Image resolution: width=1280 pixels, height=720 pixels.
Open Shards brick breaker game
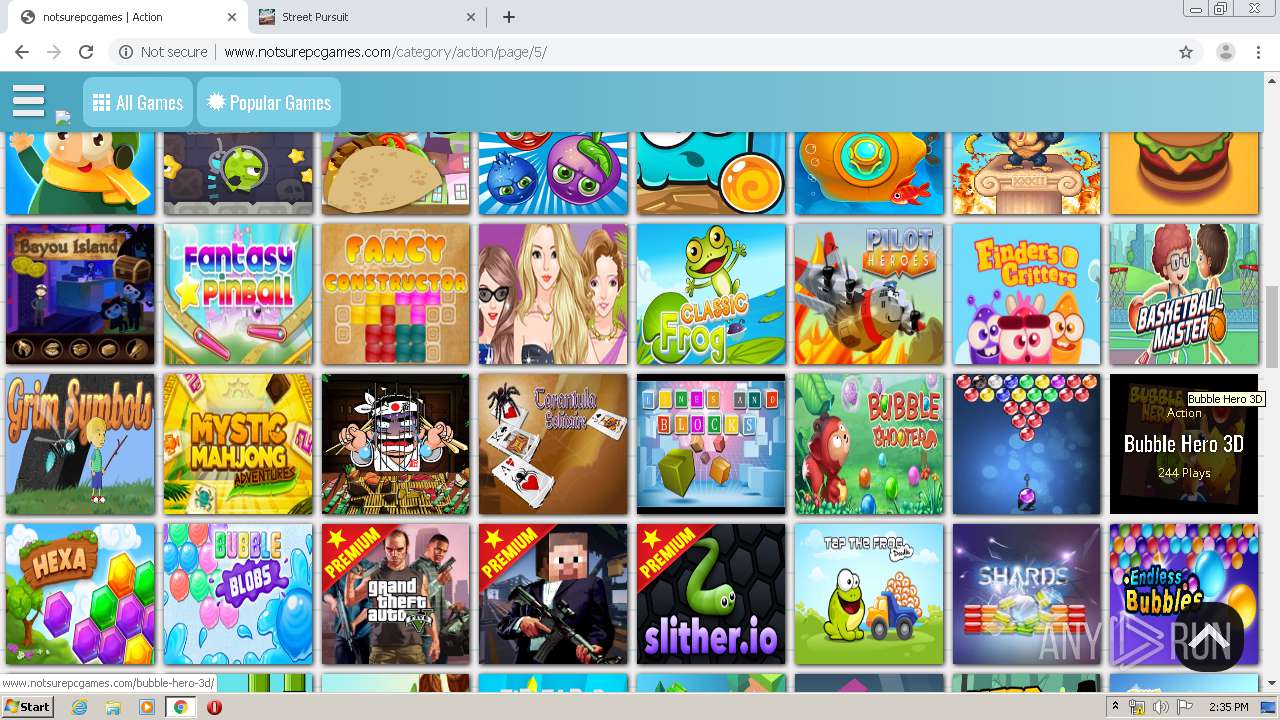1027,594
